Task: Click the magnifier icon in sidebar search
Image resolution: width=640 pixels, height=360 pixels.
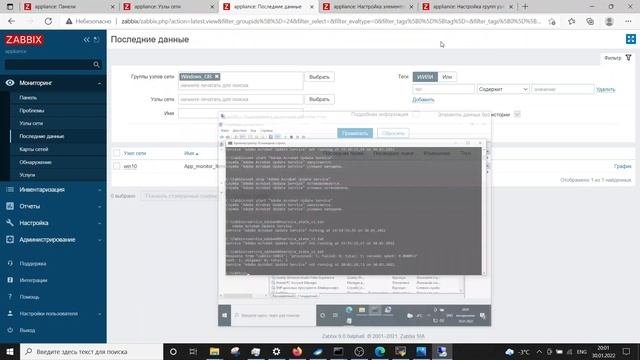Action: coord(96,64)
